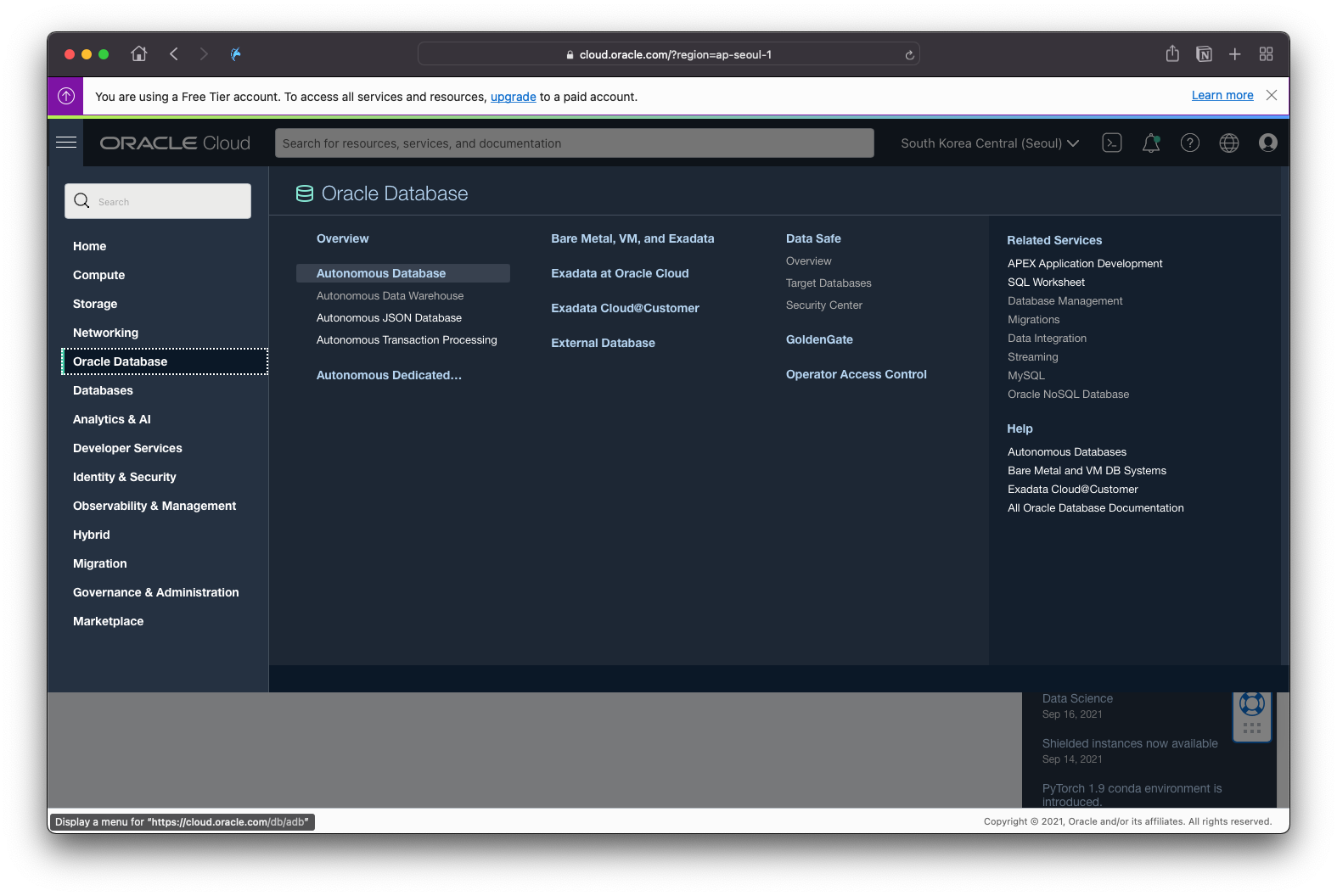
Task: Select Networking in navigation menu
Action: coord(106,333)
